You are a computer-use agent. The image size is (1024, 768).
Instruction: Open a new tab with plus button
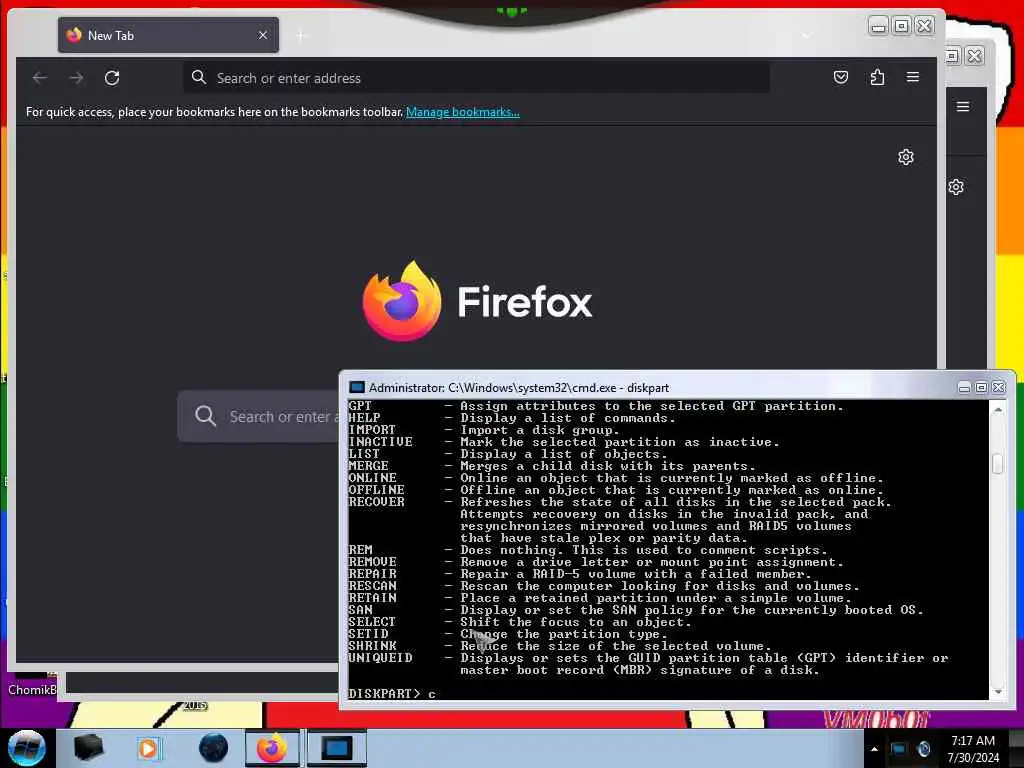pyautogui.click(x=301, y=35)
